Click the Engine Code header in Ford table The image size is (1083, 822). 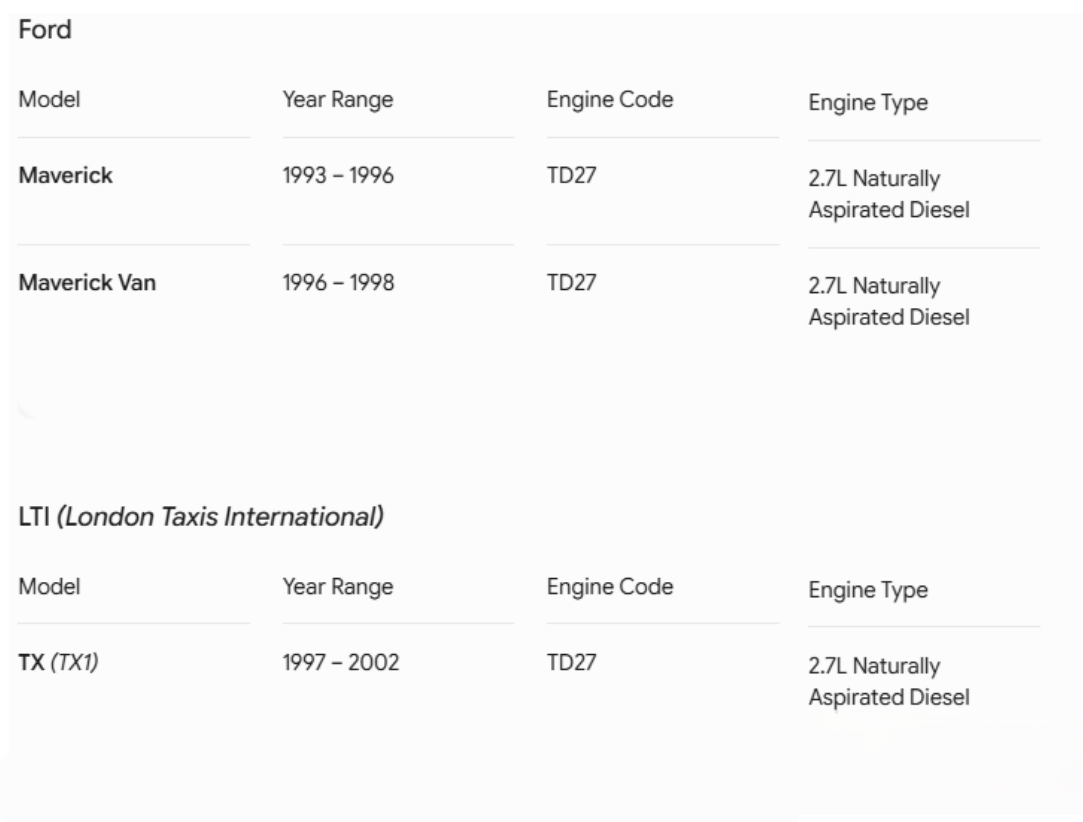tap(610, 99)
